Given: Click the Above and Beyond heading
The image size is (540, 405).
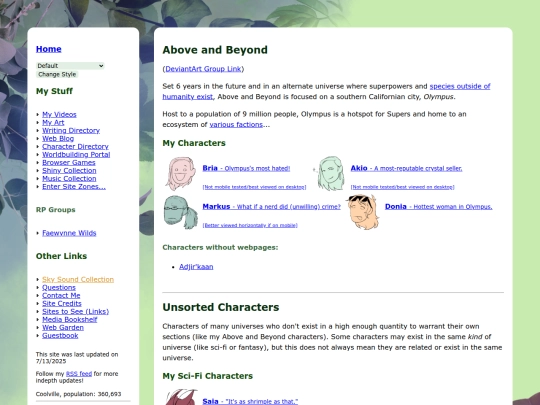Looking at the screenshot, I should click(x=215, y=50).
